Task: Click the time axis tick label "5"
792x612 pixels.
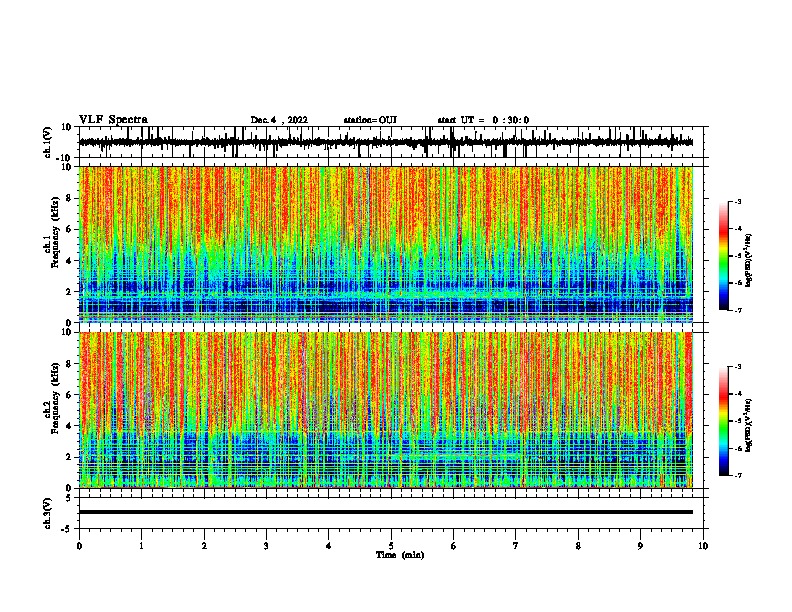Action: click(391, 546)
